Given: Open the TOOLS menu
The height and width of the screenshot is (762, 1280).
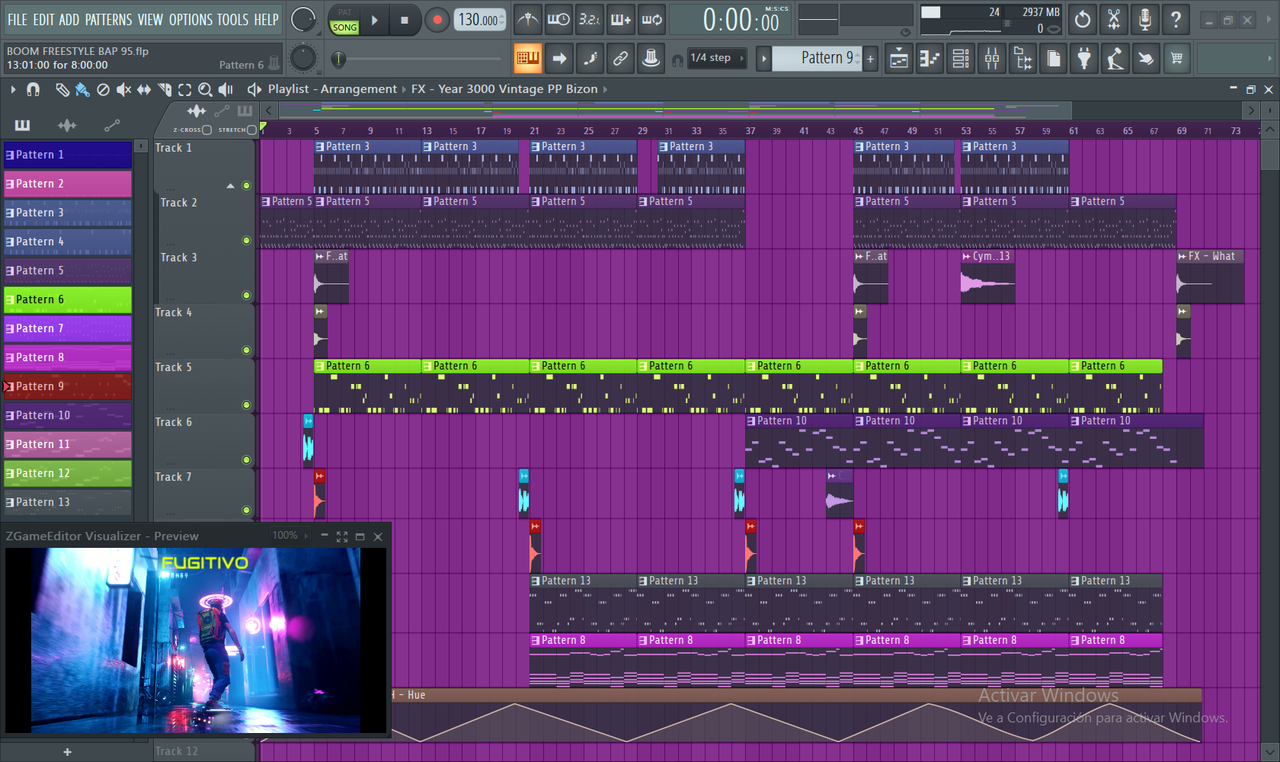Looking at the screenshot, I should (233, 19).
